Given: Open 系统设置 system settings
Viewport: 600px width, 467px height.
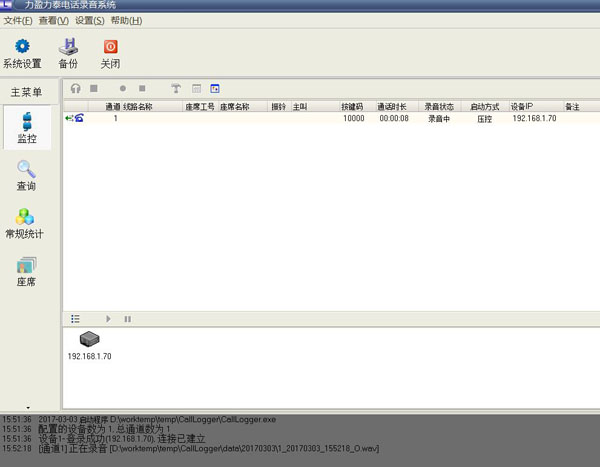Looking at the screenshot, I should click(x=22, y=52).
